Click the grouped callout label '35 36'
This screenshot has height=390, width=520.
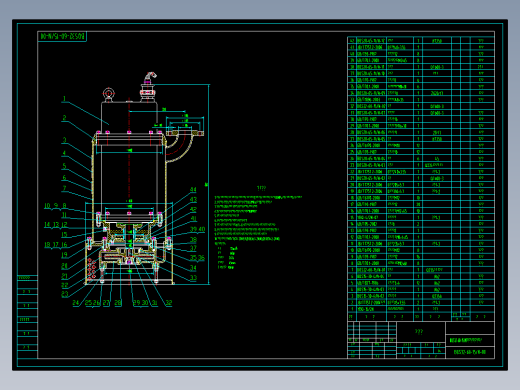coord(197,258)
